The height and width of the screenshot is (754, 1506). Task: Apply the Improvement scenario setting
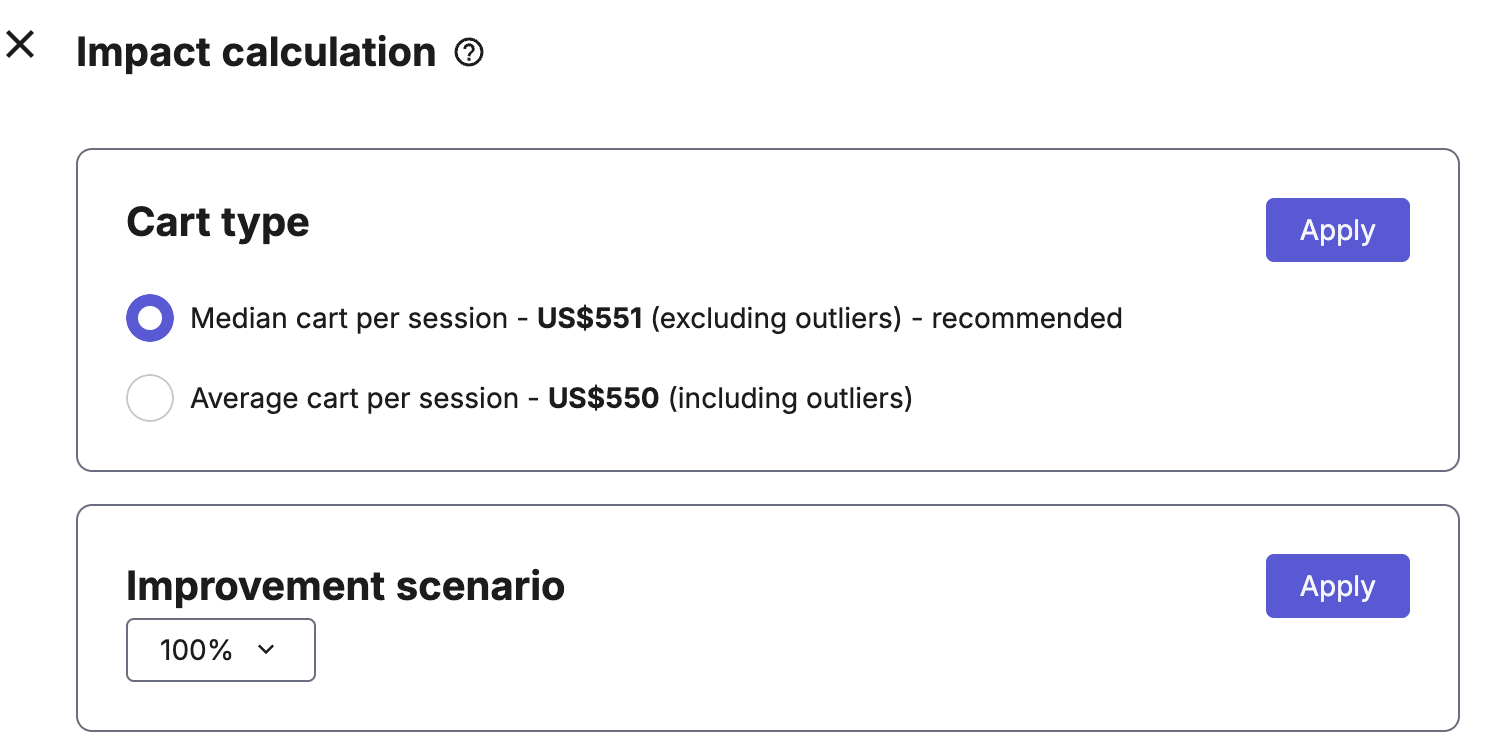[1337, 586]
